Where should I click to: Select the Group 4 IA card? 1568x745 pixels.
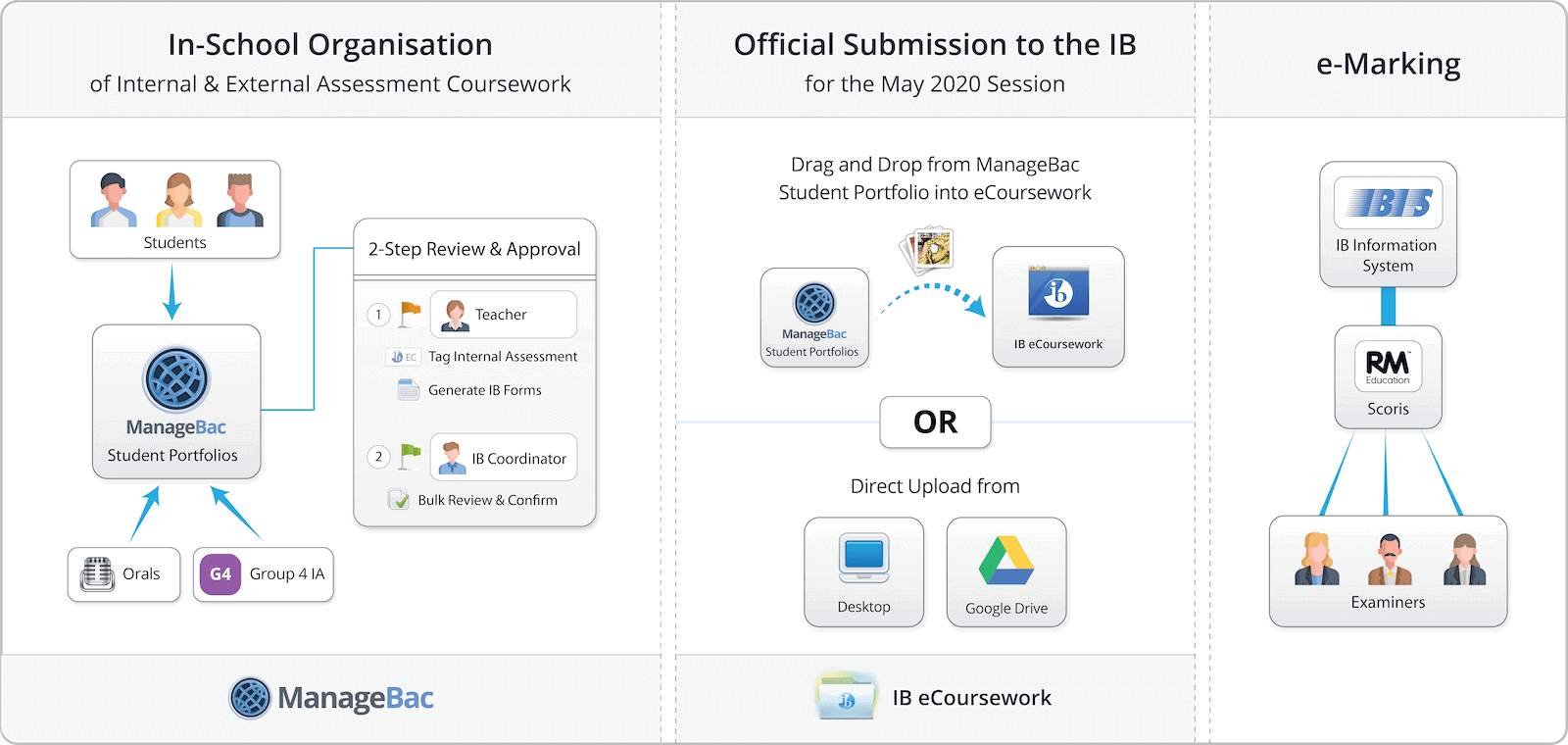[x=263, y=574]
